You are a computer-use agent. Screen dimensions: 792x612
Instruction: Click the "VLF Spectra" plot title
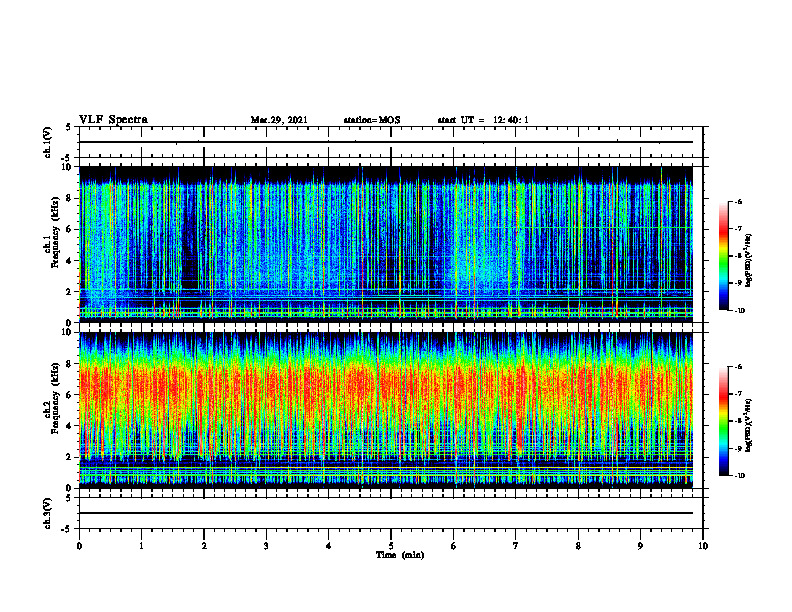pos(113,120)
